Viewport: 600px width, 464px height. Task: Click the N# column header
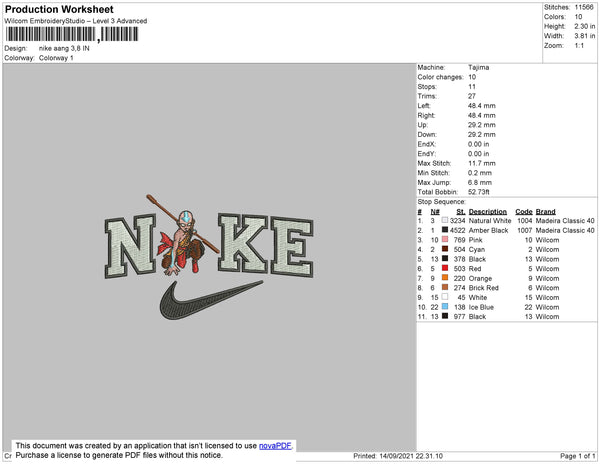click(435, 212)
